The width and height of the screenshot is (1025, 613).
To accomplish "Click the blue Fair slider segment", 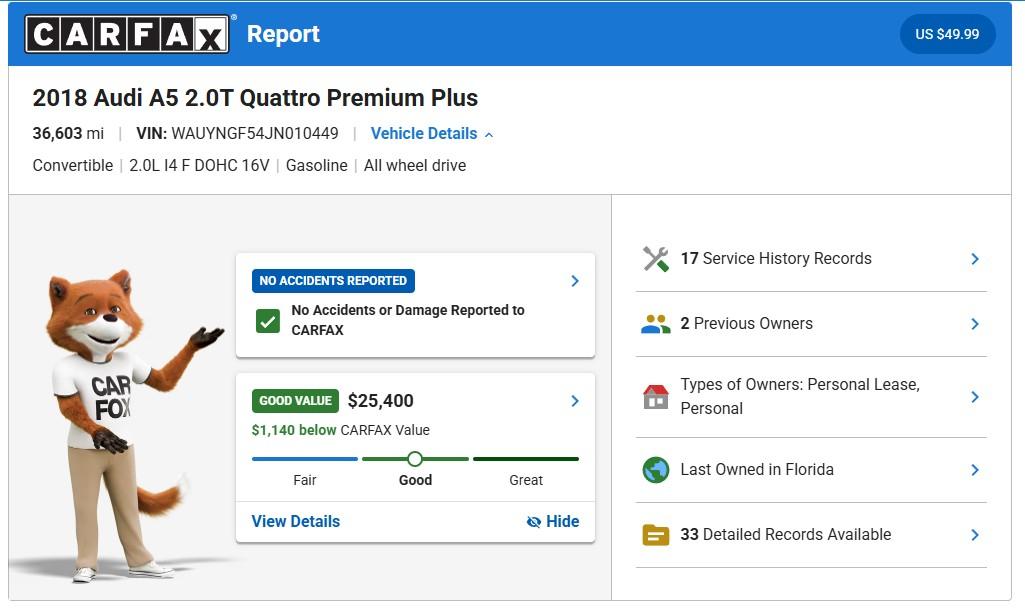I will click(305, 459).
